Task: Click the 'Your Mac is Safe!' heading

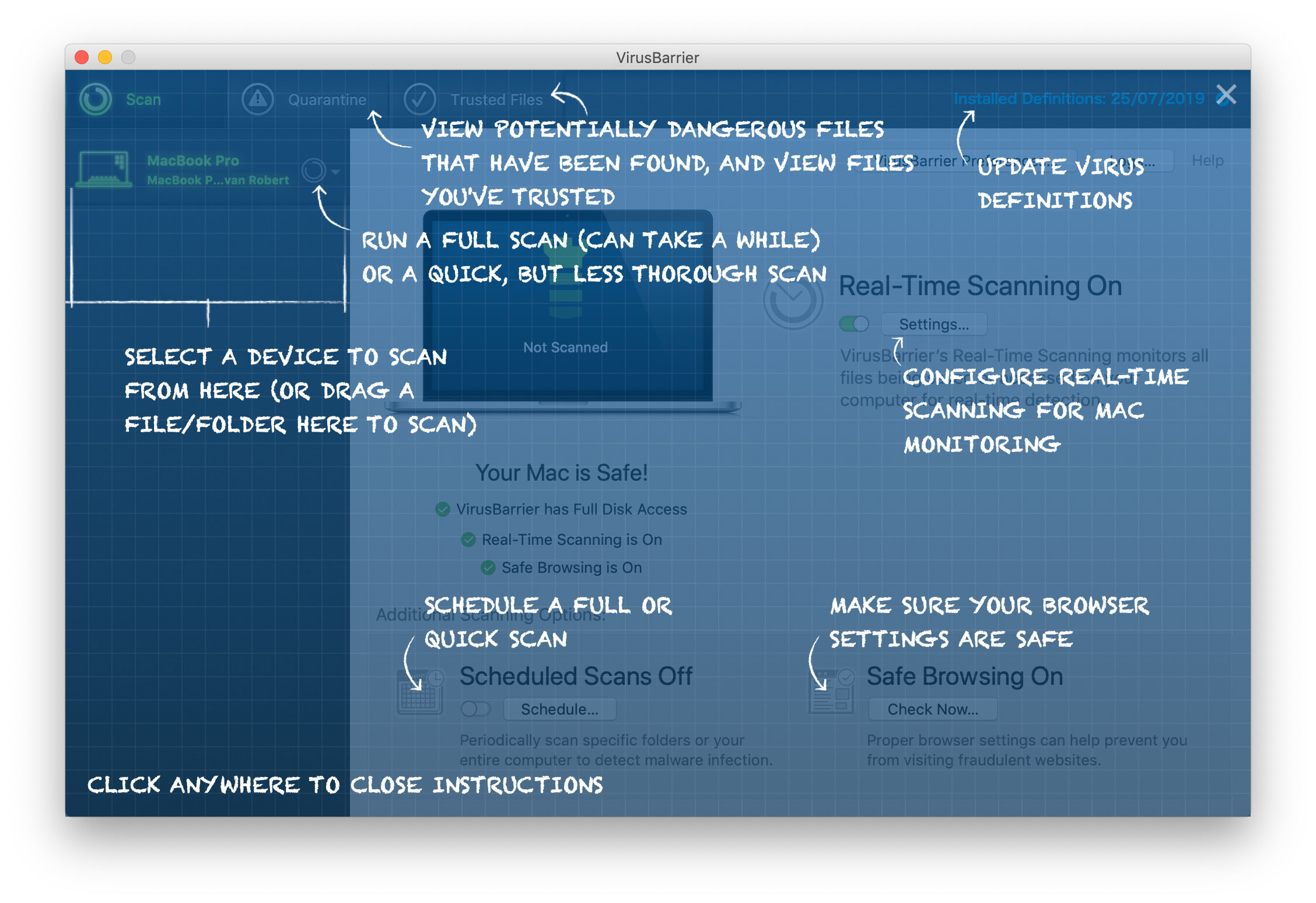Action: 561,473
